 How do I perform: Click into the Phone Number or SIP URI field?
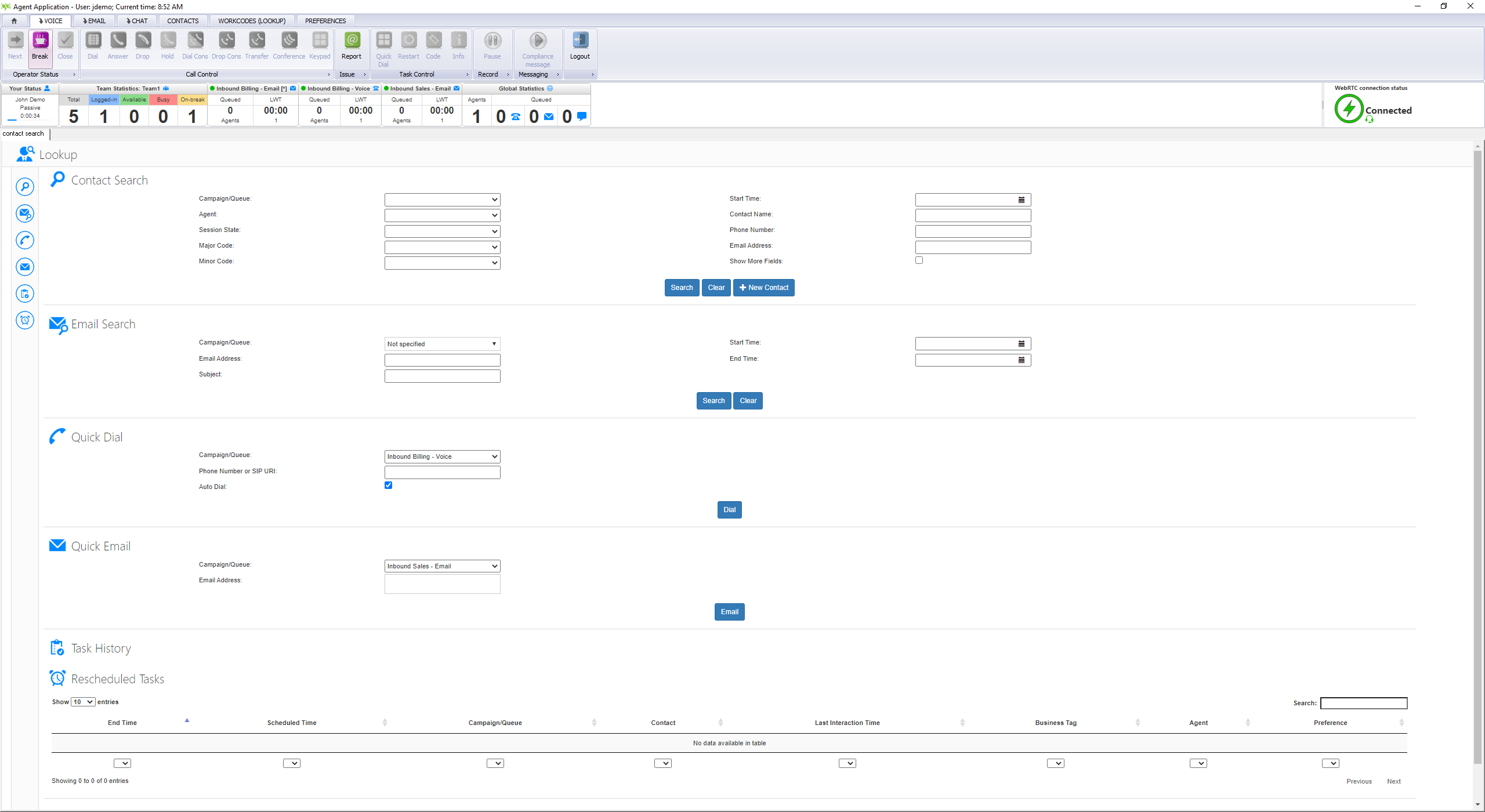pyautogui.click(x=442, y=473)
